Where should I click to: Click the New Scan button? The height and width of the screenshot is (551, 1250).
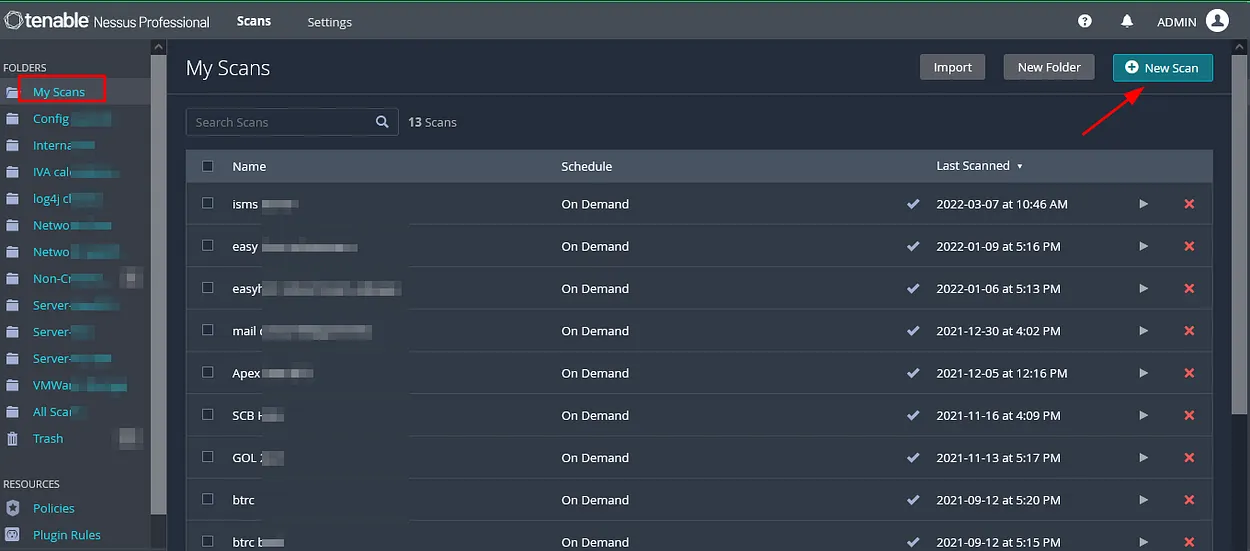tap(1163, 67)
